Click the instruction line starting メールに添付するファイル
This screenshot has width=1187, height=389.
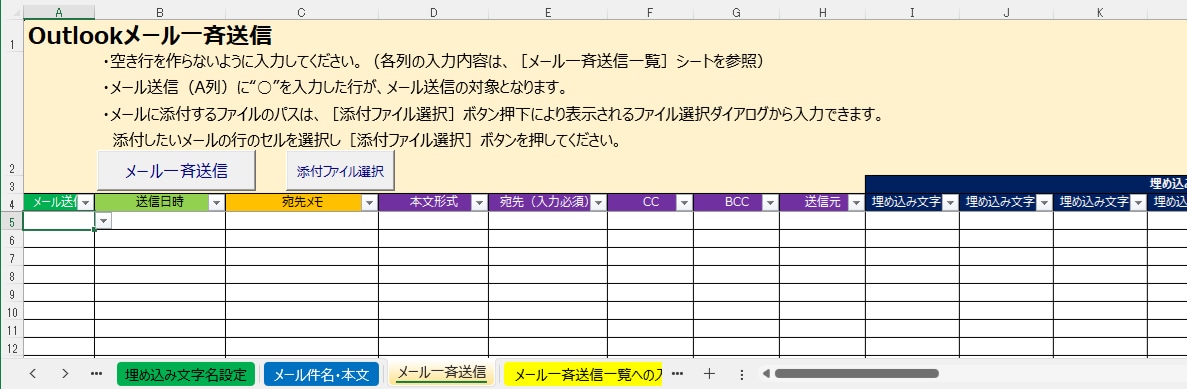coord(494,115)
